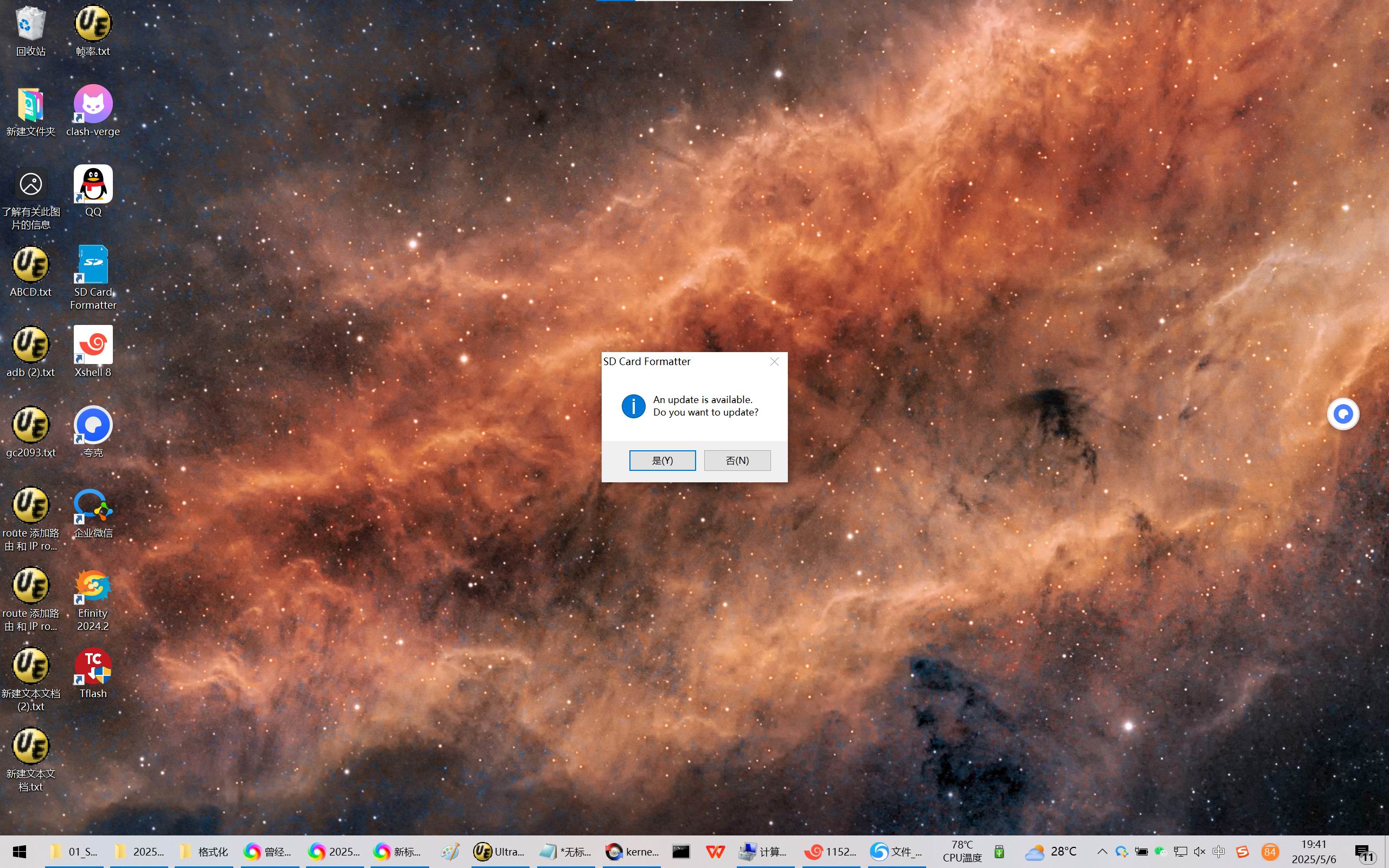This screenshot has width=1389, height=868.
Task: Click the floating Quark assistant bubble
Action: click(1342, 414)
